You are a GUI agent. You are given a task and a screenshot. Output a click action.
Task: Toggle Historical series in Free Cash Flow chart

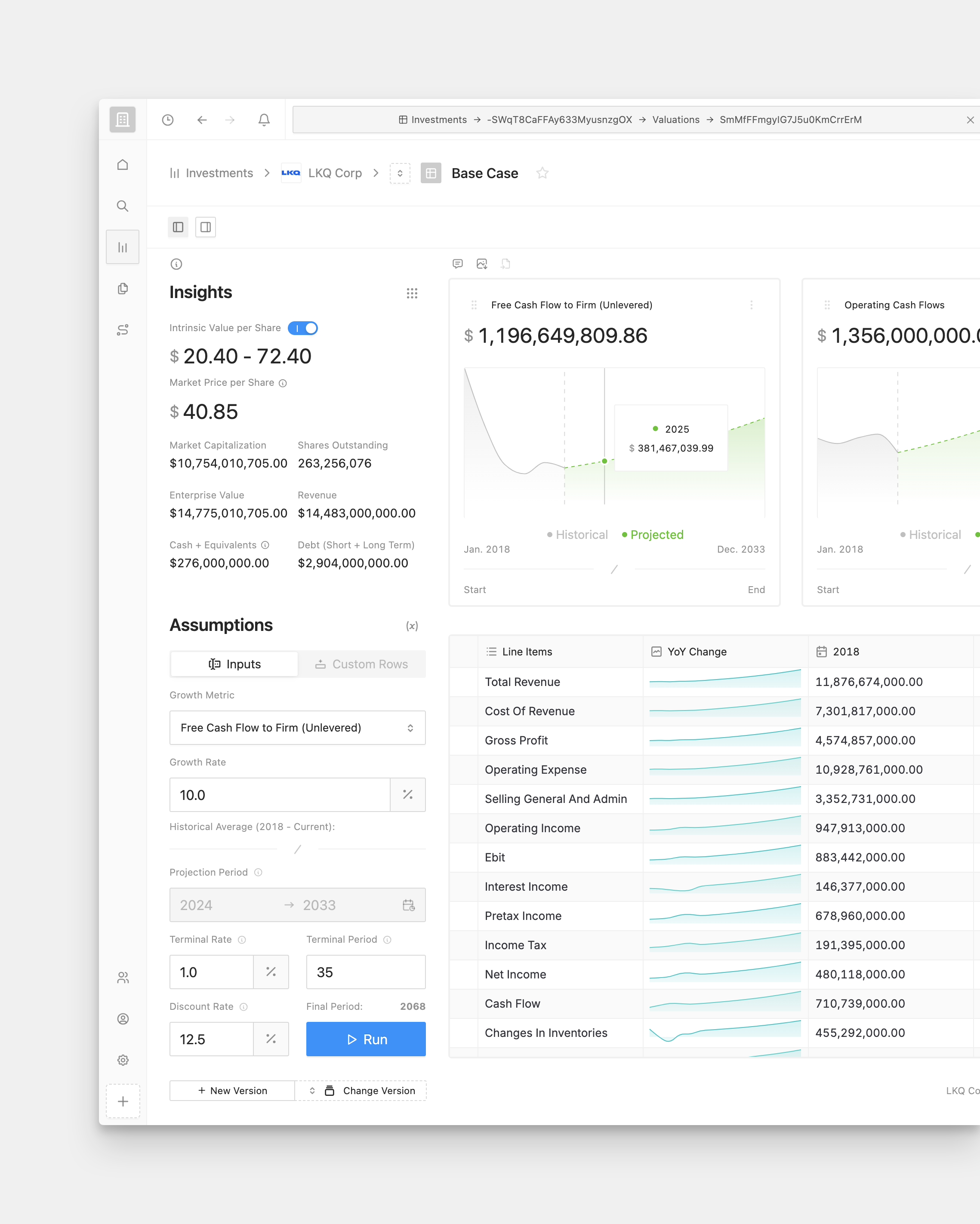point(577,535)
